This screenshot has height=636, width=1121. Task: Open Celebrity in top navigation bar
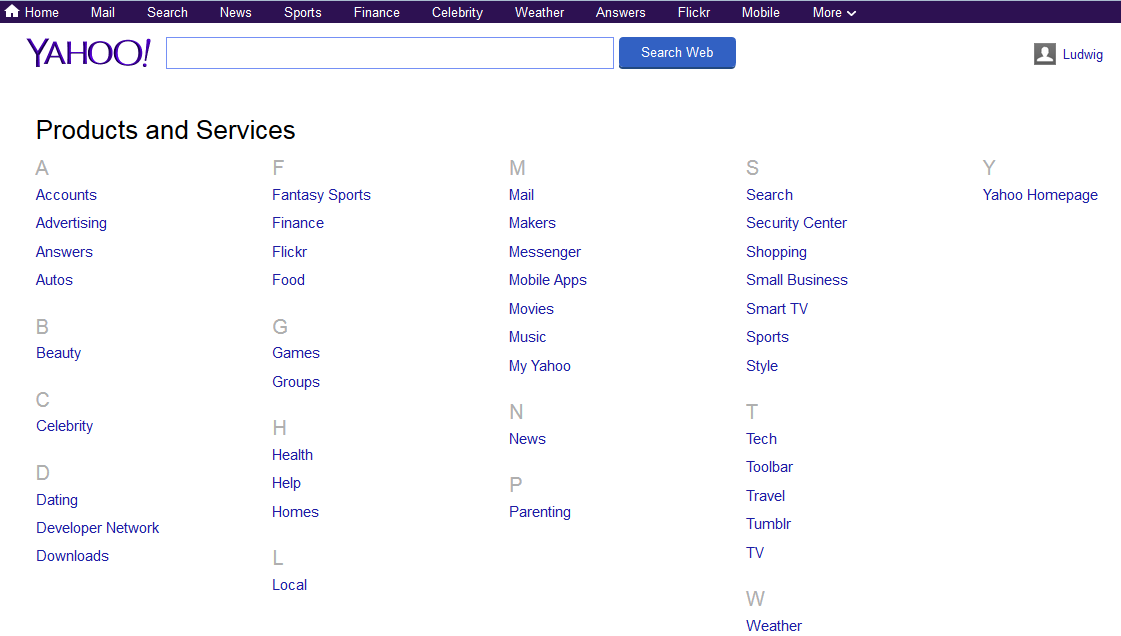(x=458, y=12)
